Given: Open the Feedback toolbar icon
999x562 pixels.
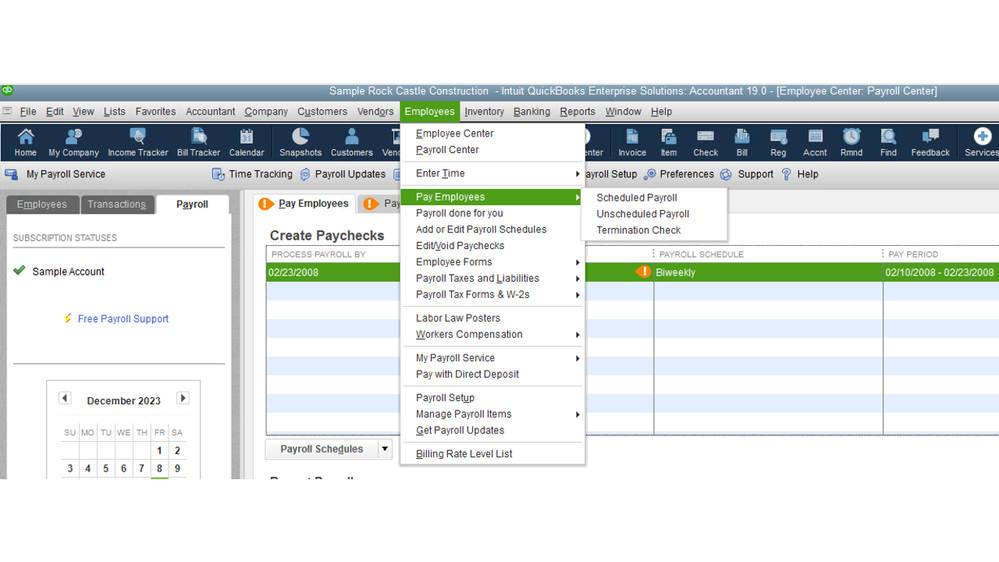Looking at the screenshot, I should coord(930,142).
